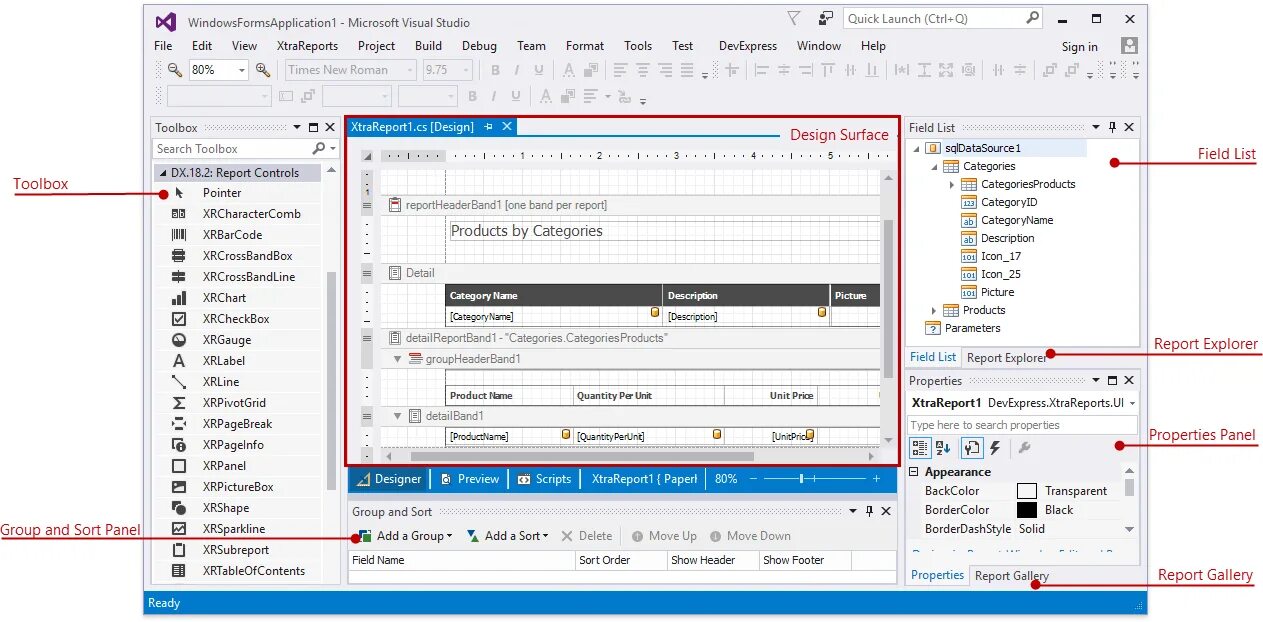Click the Quick Launch search box

click(x=943, y=18)
